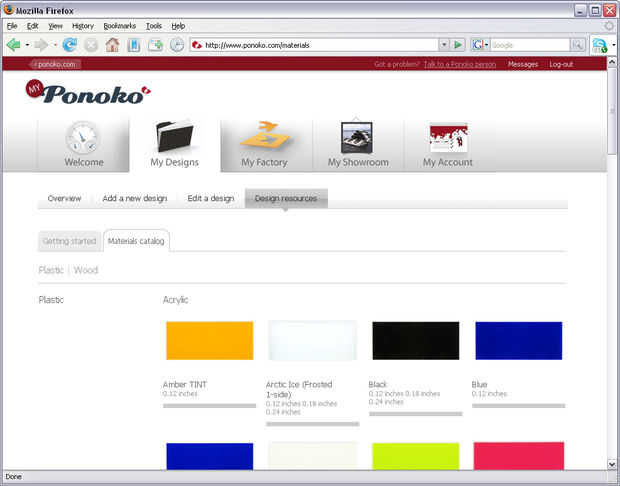Jump to the Plastic materials filter link

[x=51, y=270]
